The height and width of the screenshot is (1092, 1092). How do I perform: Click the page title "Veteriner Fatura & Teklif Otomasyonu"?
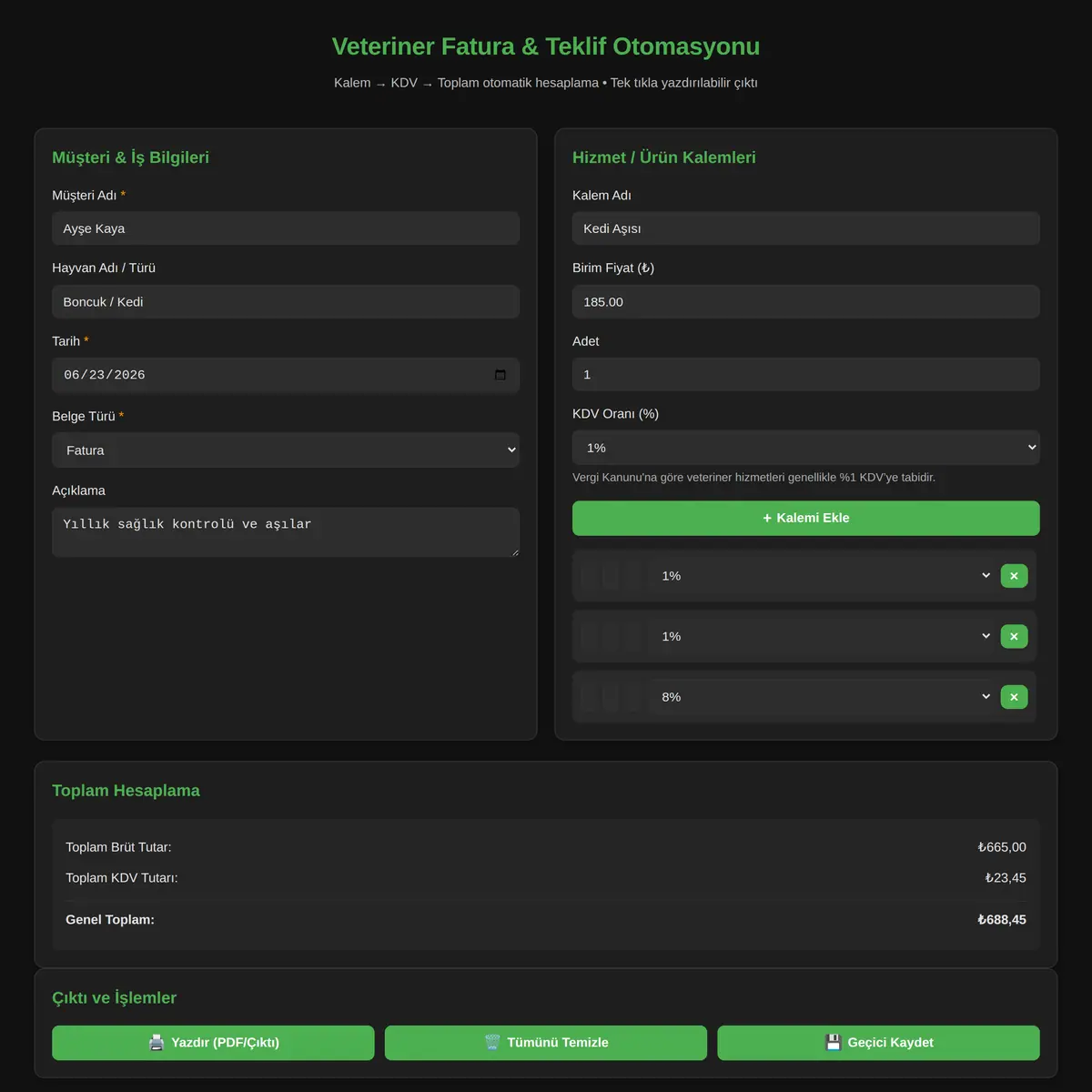pyautogui.click(x=546, y=46)
